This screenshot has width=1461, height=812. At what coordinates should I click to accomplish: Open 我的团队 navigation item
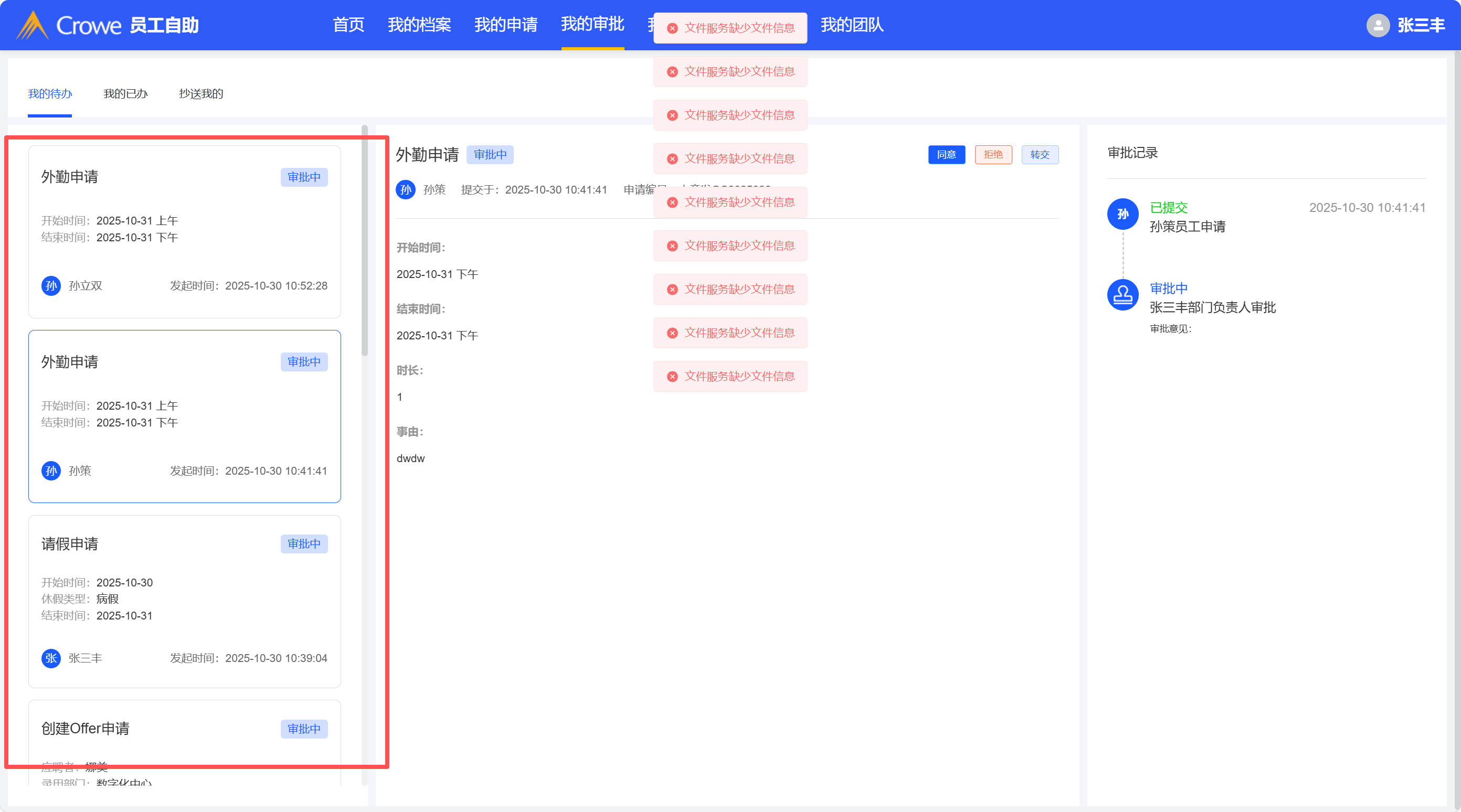[852, 25]
